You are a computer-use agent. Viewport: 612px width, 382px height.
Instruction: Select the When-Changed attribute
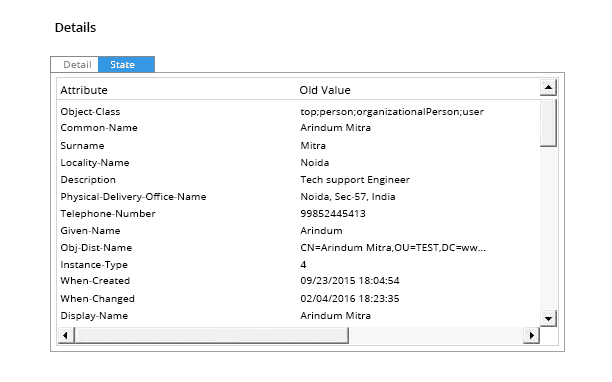pos(98,298)
